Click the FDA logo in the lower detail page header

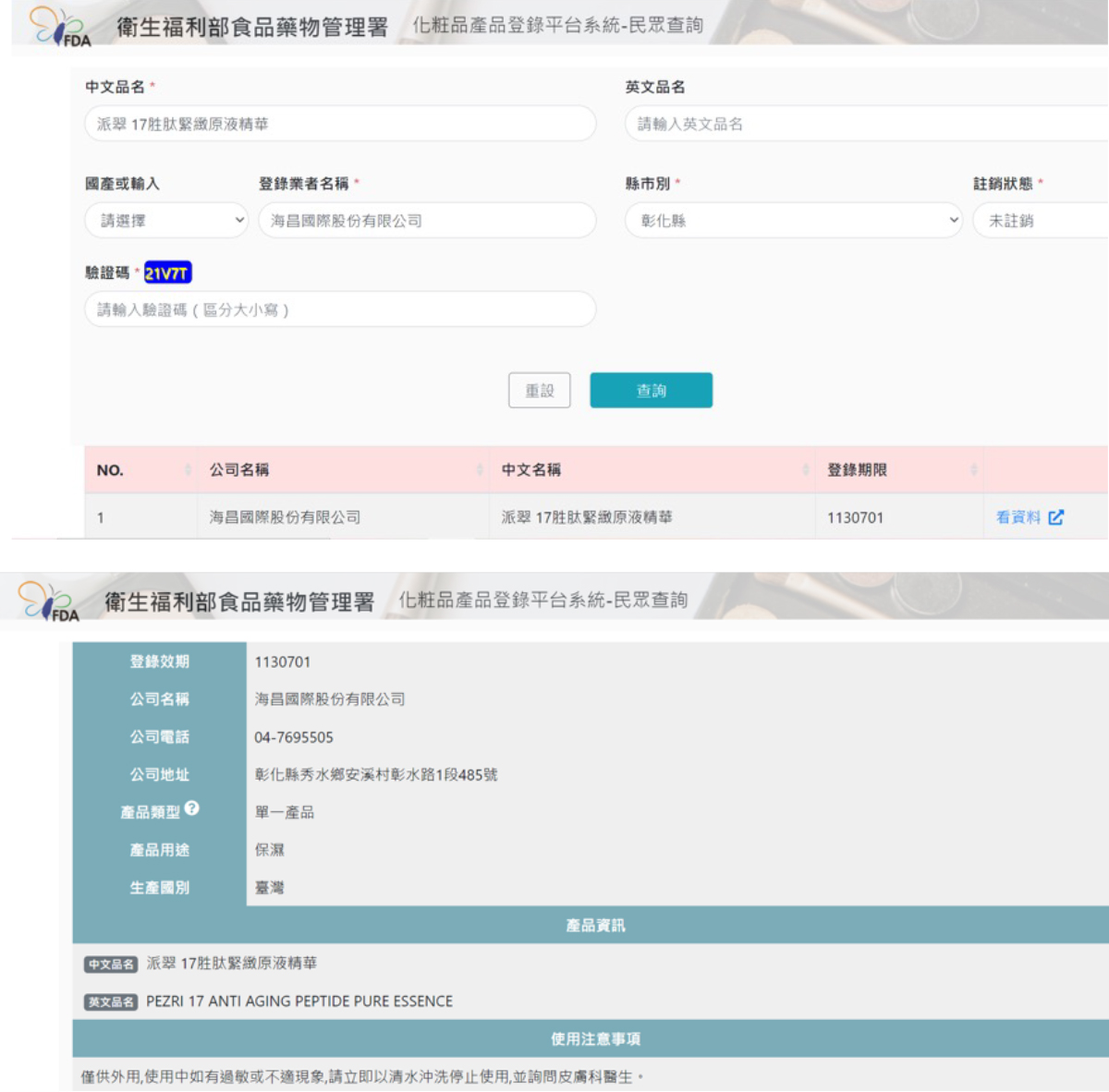coord(49,601)
